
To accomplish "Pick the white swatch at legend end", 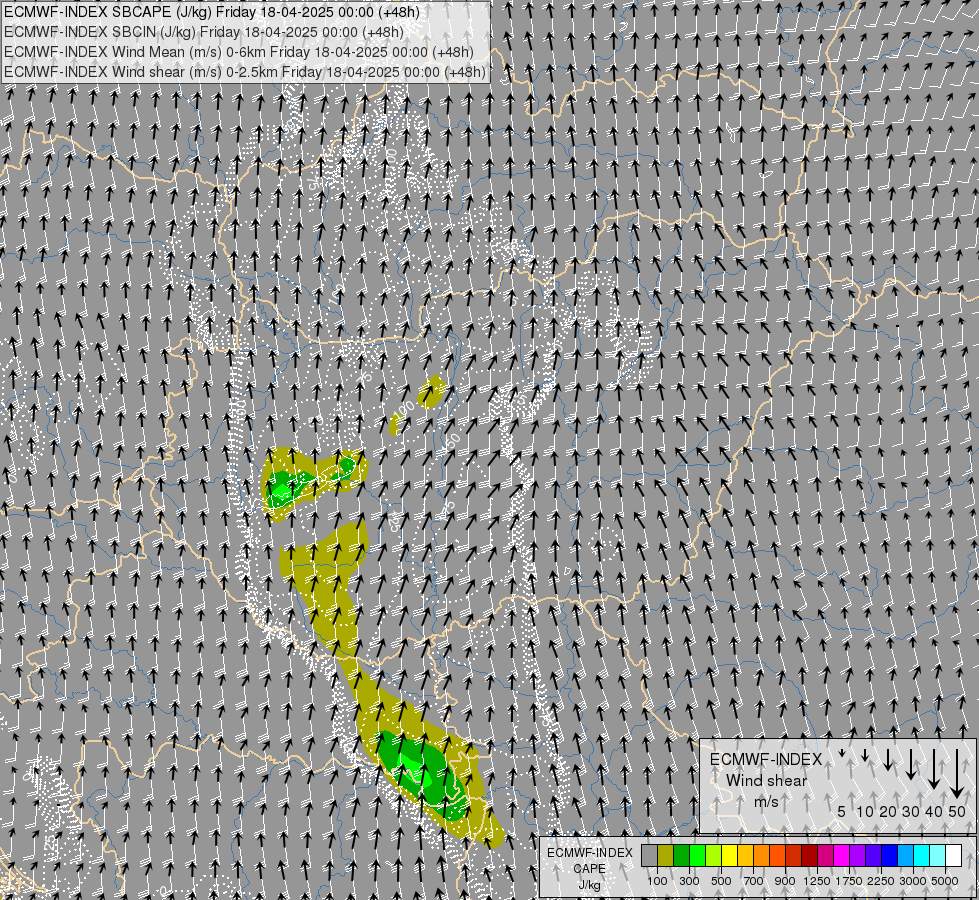I will click(953, 855).
